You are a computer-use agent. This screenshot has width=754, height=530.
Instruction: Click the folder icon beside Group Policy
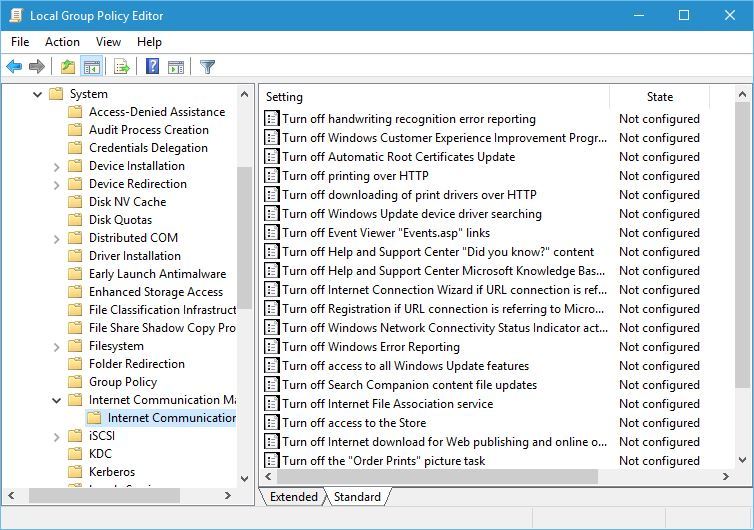tap(75, 382)
